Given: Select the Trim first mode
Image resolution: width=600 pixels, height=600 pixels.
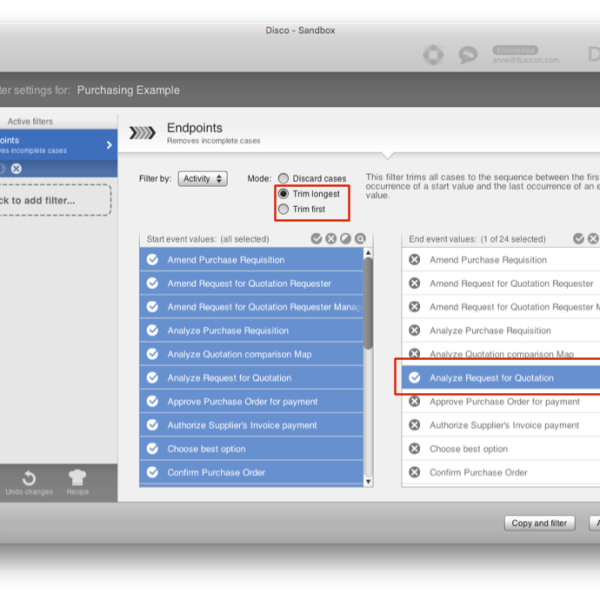Looking at the screenshot, I should [x=284, y=209].
